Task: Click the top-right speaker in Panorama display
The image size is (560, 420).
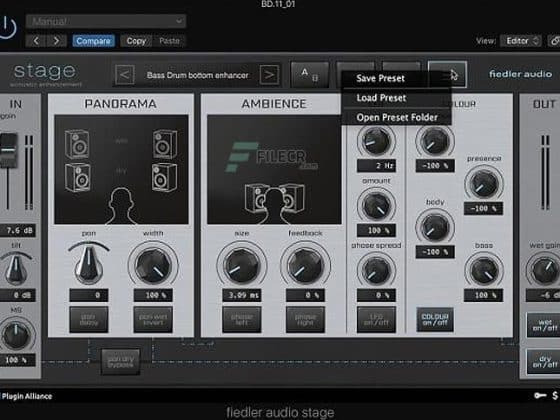Action: pyautogui.click(x=165, y=144)
